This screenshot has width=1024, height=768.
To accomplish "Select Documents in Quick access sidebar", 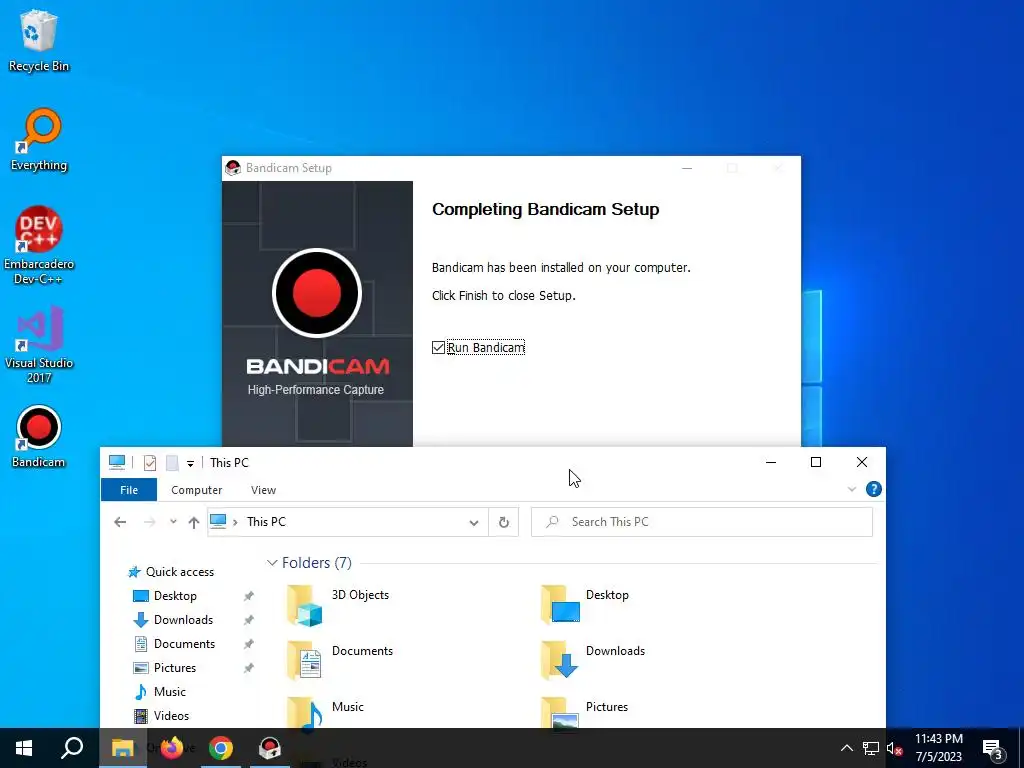I will coord(184,644).
